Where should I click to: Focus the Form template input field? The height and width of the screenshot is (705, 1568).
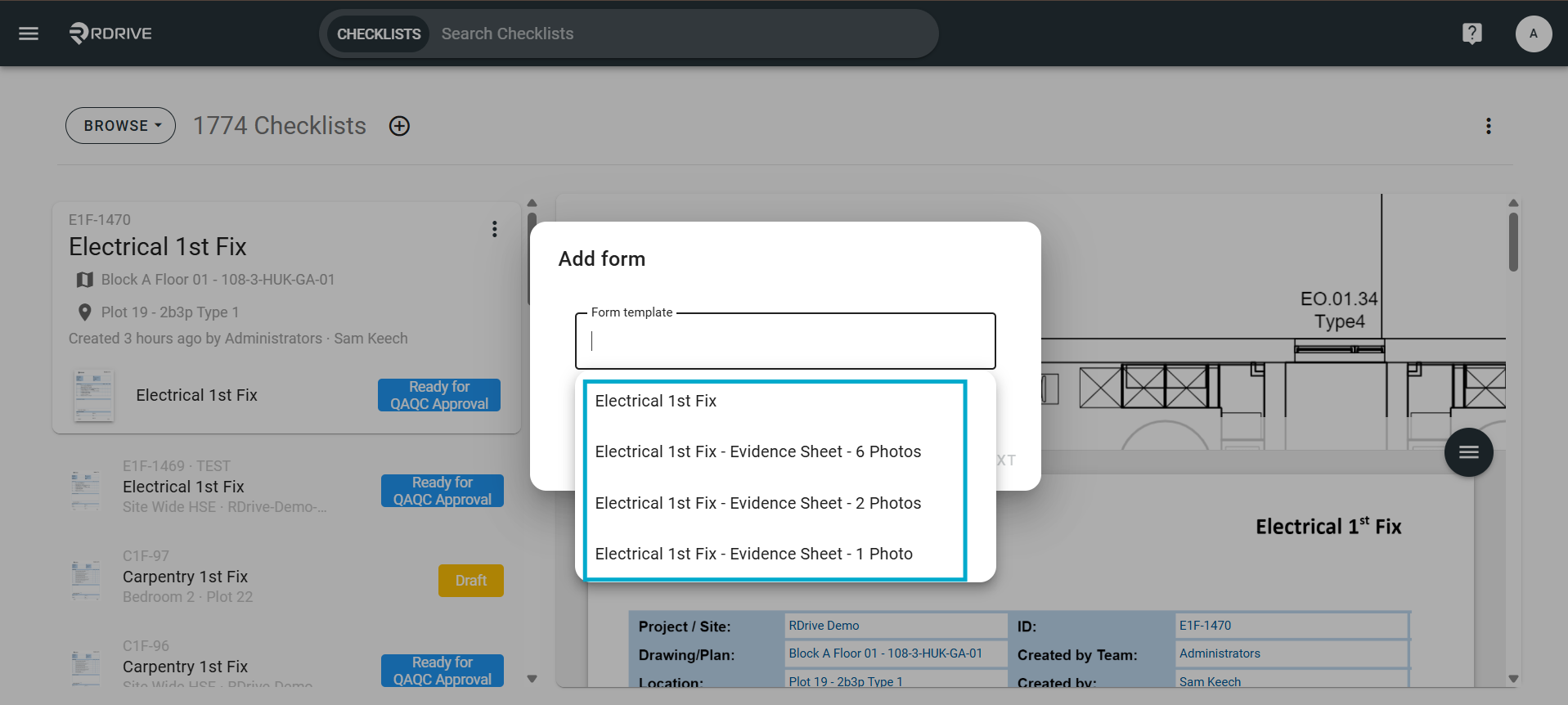[785, 341]
